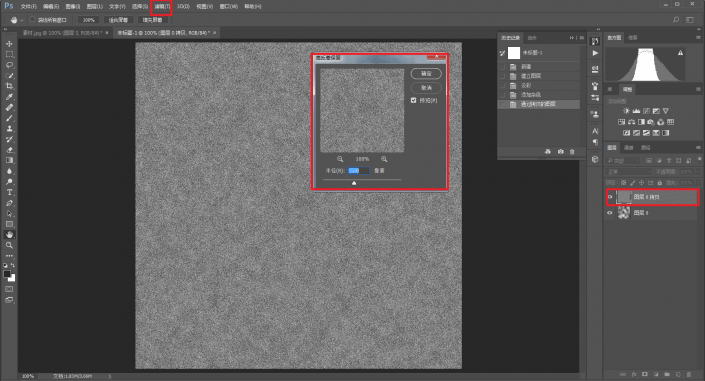Screen dimensions: 705x381
Task: Click the Photo Filter adjustment icon
Action: click(651, 122)
